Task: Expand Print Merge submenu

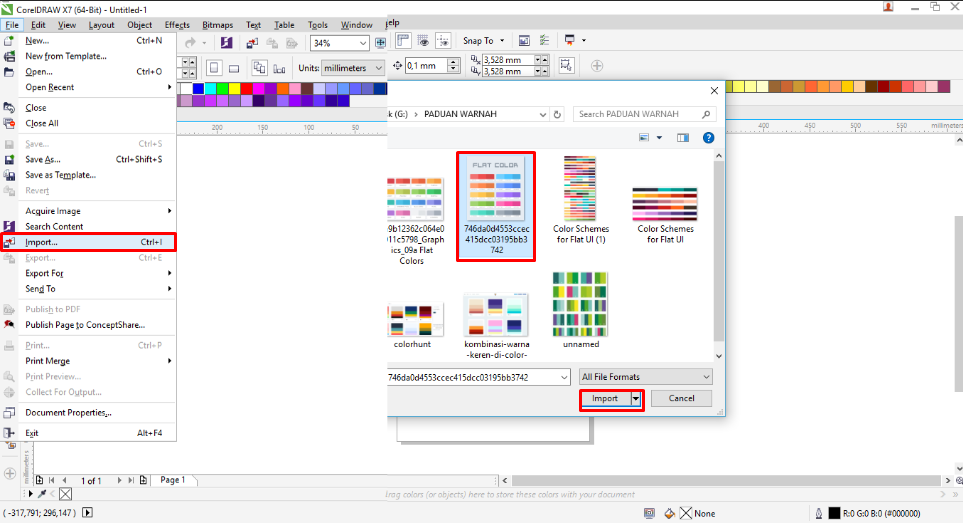Action: [88, 361]
